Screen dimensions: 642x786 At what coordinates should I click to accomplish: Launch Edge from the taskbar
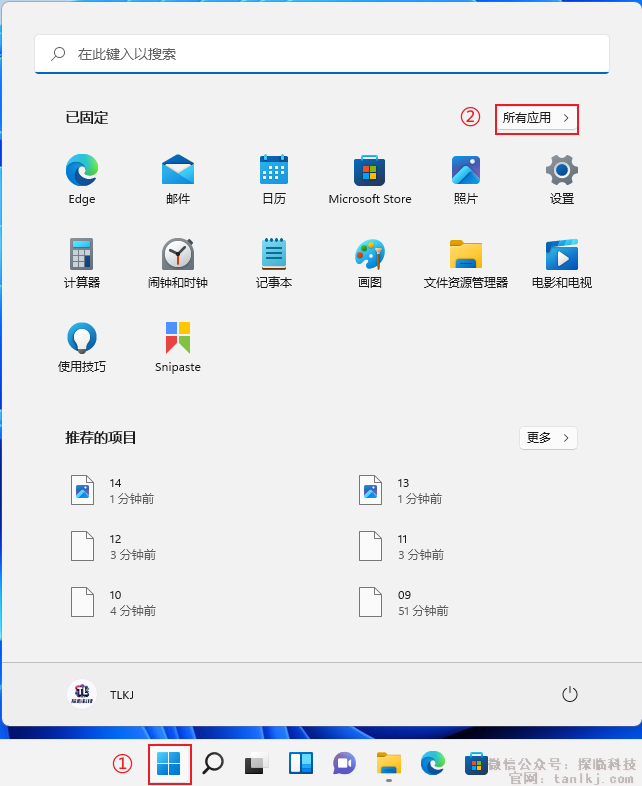[x=433, y=764]
